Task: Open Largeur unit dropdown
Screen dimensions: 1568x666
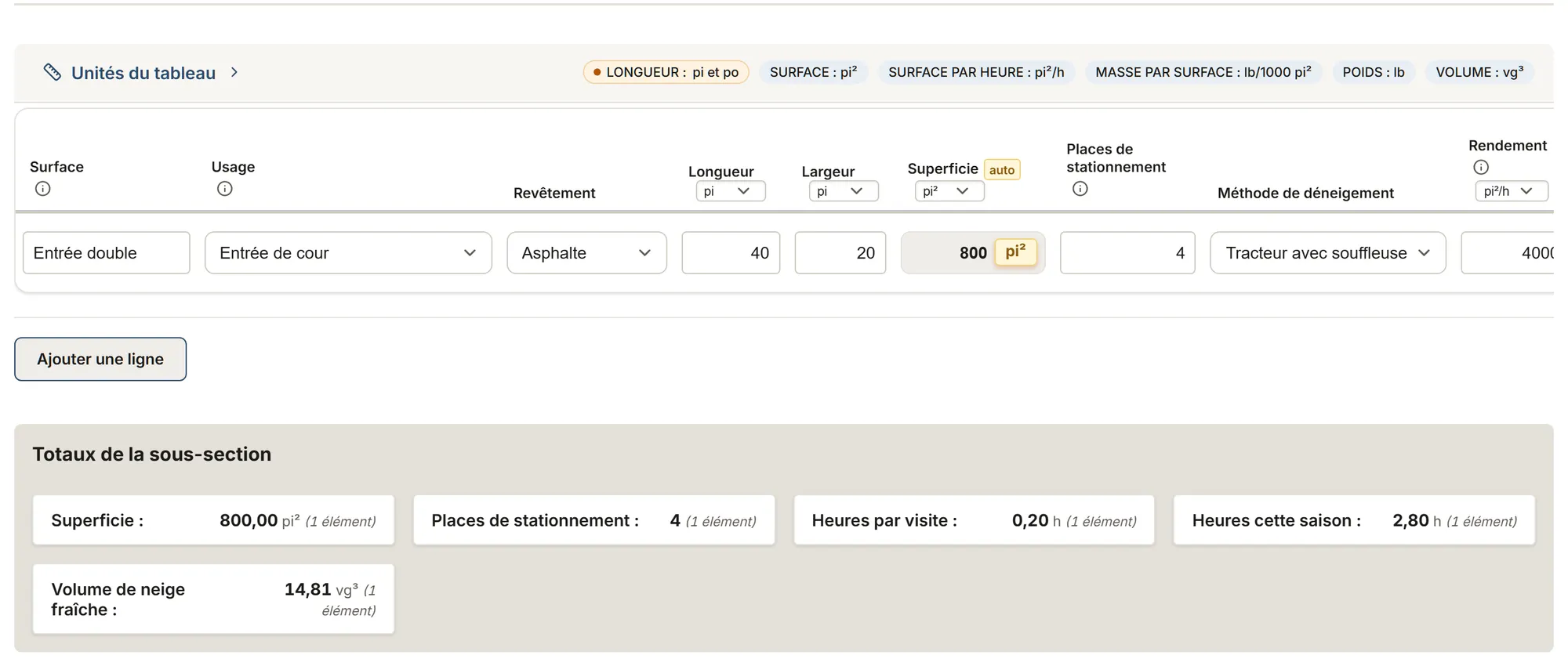Action: pyautogui.click(x=844, y=191)
